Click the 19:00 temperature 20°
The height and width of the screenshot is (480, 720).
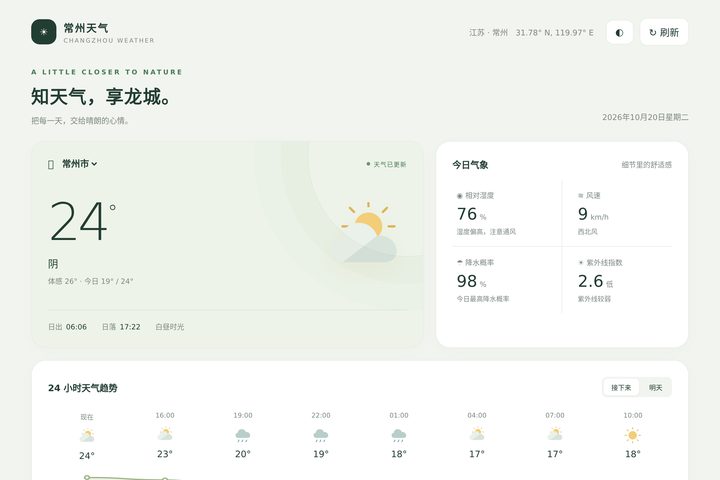click(x=243, y=454)
